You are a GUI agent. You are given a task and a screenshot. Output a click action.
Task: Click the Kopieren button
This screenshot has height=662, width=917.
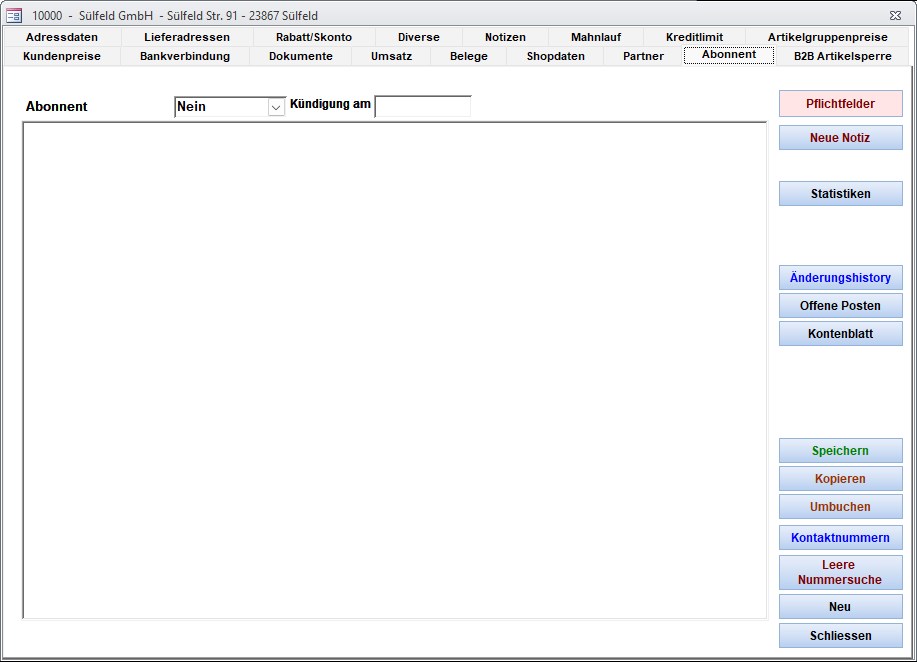point(840,479)
